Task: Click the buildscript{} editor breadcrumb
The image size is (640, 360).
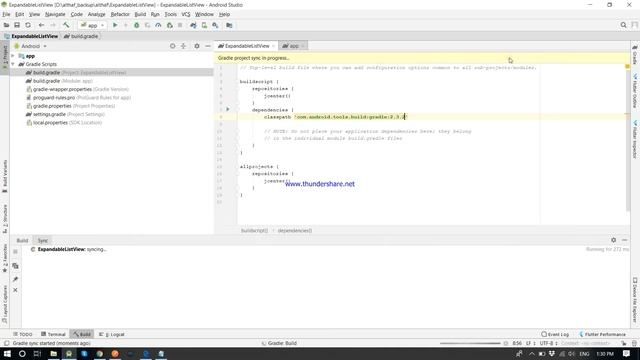Action: click(254, 231)
